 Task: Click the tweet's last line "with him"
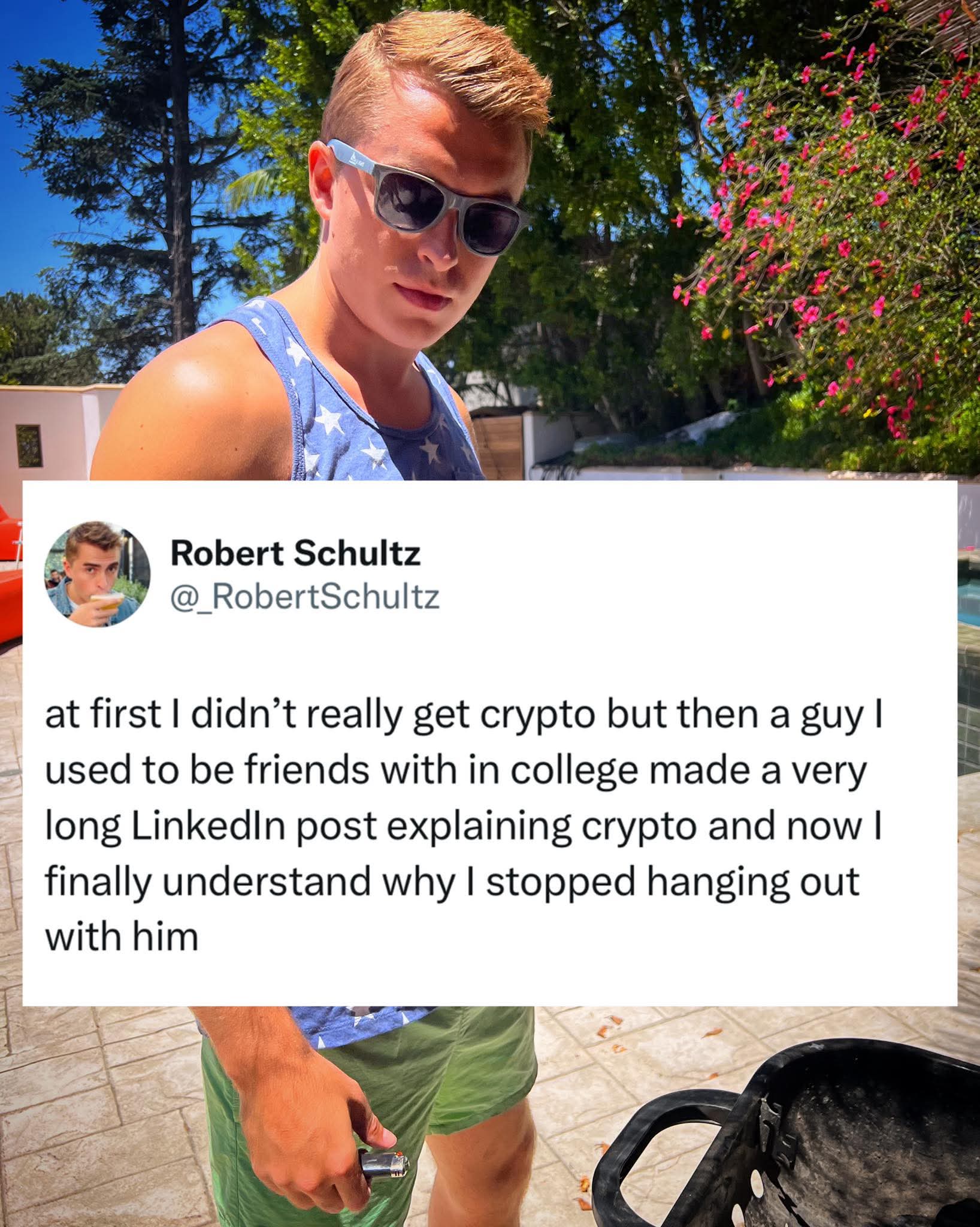pos(121,936)
